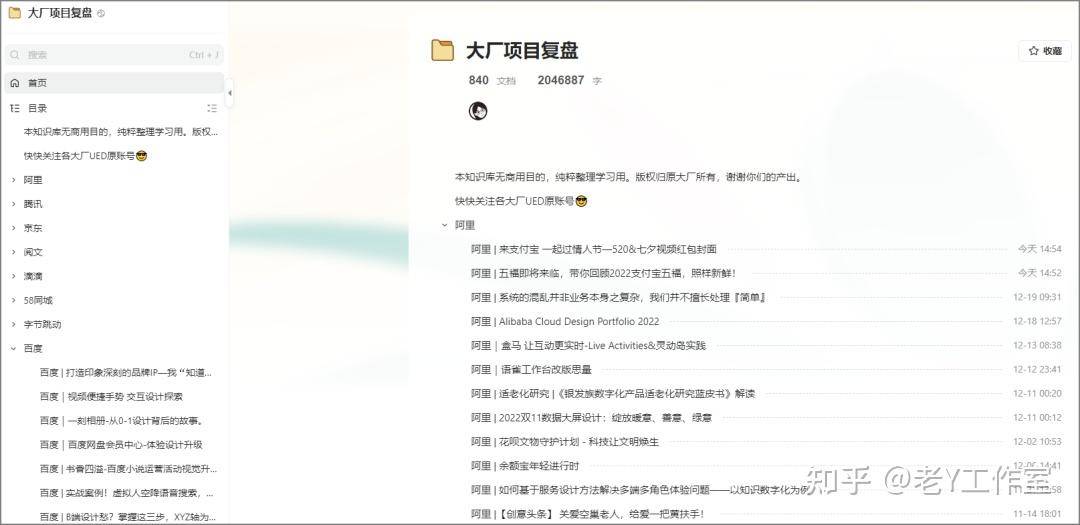
Task: Collapse the sidebar with the handle arrow
Action: [x=229, y=93]
